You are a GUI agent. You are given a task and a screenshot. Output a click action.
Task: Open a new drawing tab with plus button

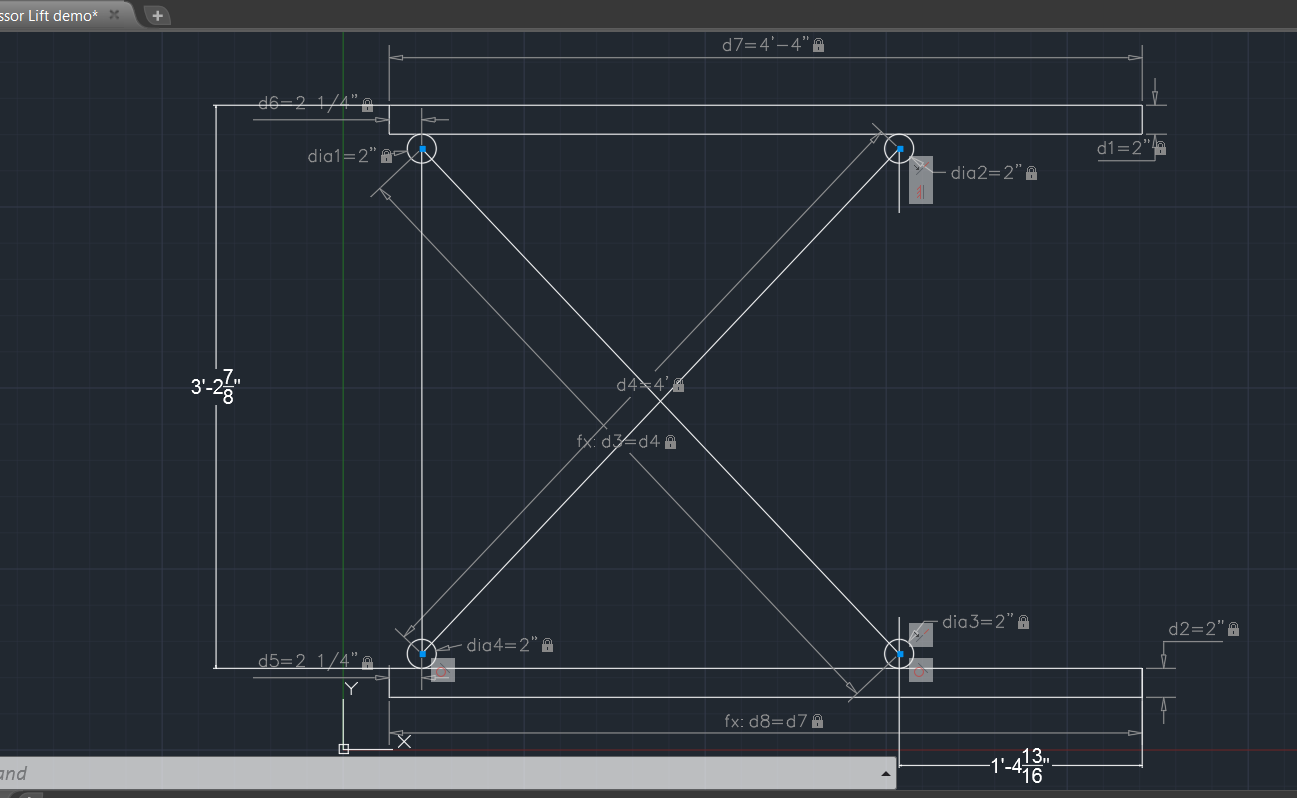pos(158,15)
